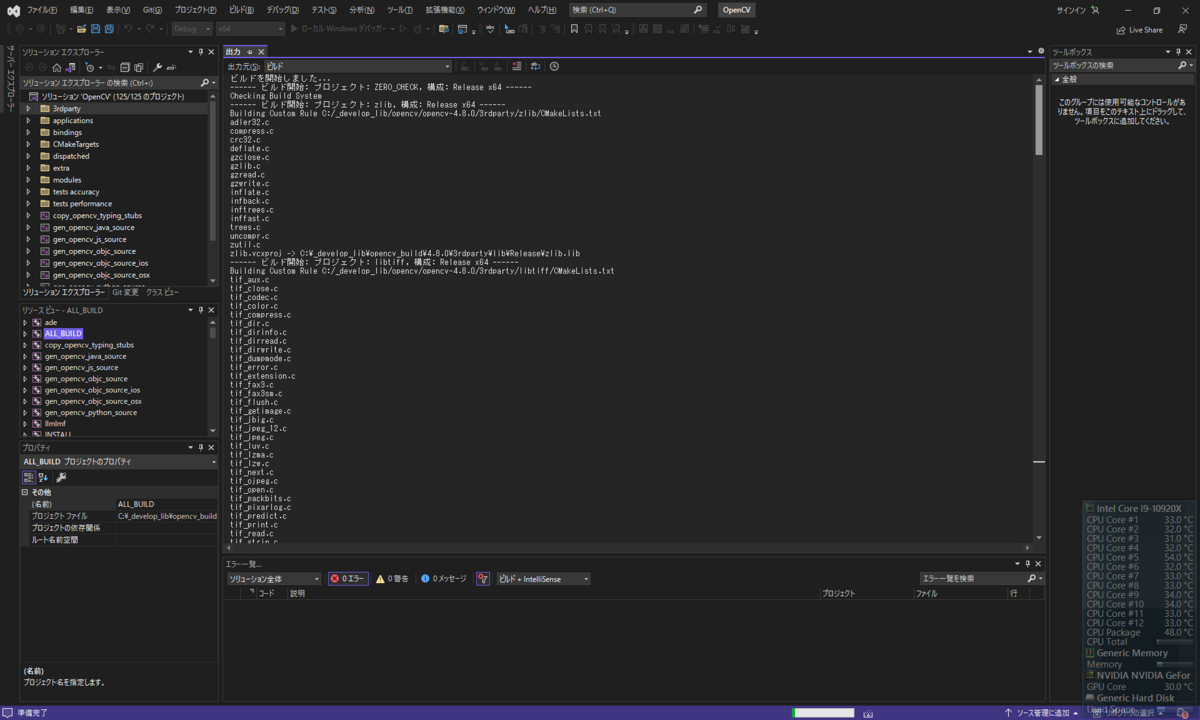Click the main 検索 (Ctrl+Q) search box
This screenshot has width=1200, height=720.
[638, 9]
